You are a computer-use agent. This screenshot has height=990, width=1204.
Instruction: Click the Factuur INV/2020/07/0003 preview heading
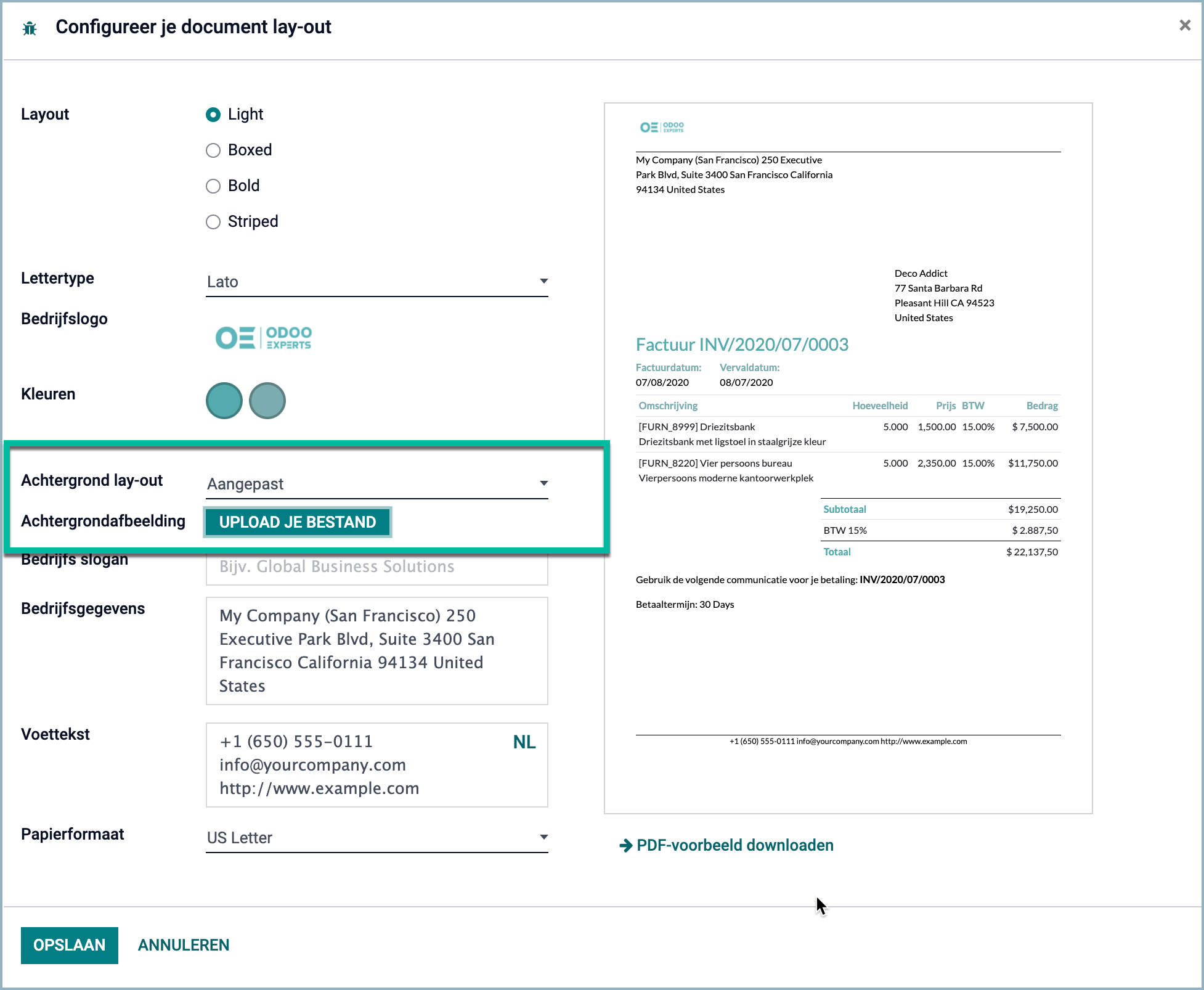point(742,345)
